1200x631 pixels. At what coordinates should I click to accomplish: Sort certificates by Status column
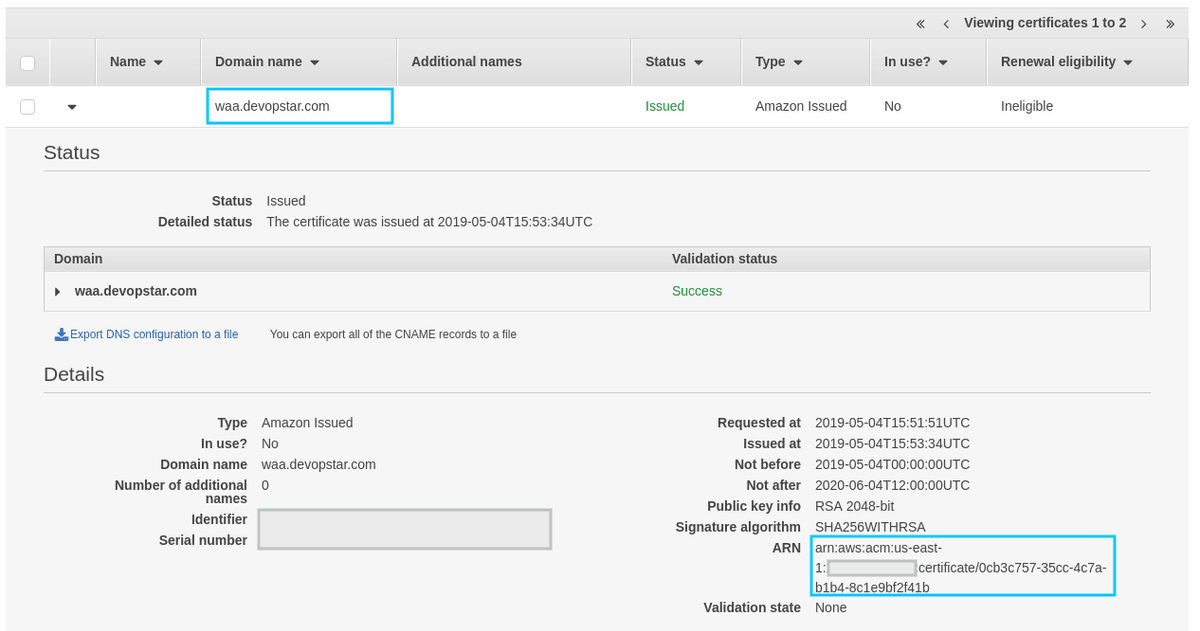tap(674, 62)
